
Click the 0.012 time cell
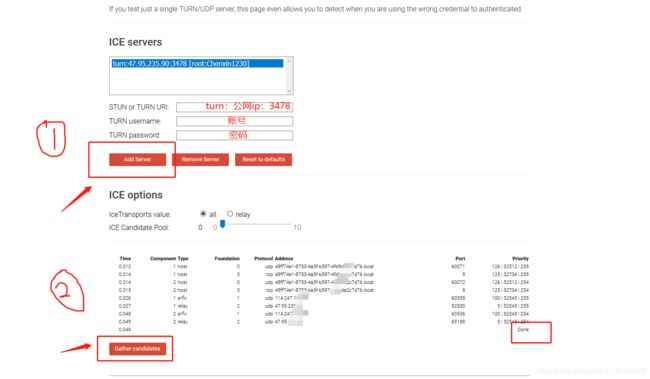click(125, 267)
